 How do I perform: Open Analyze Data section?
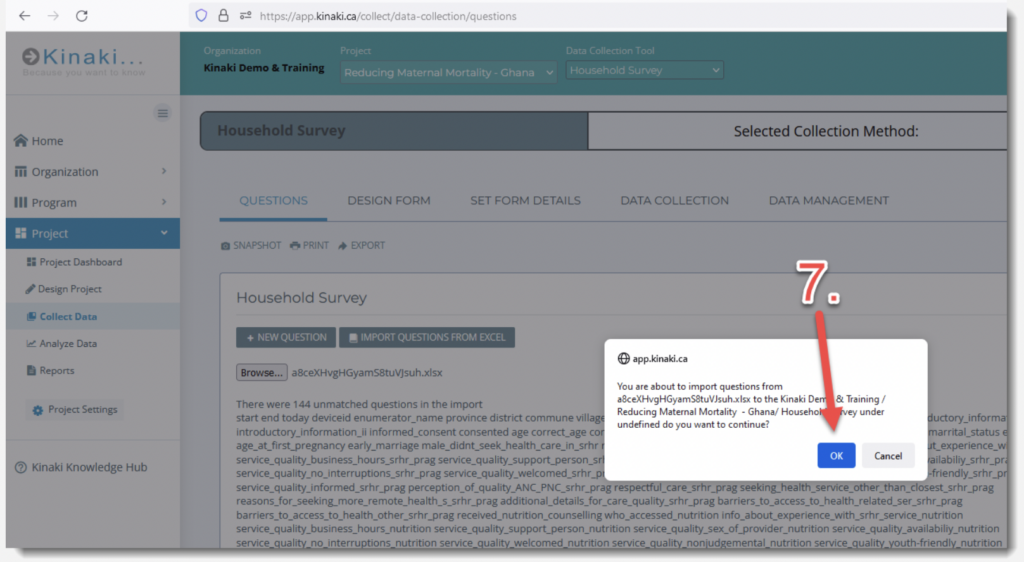68,343
